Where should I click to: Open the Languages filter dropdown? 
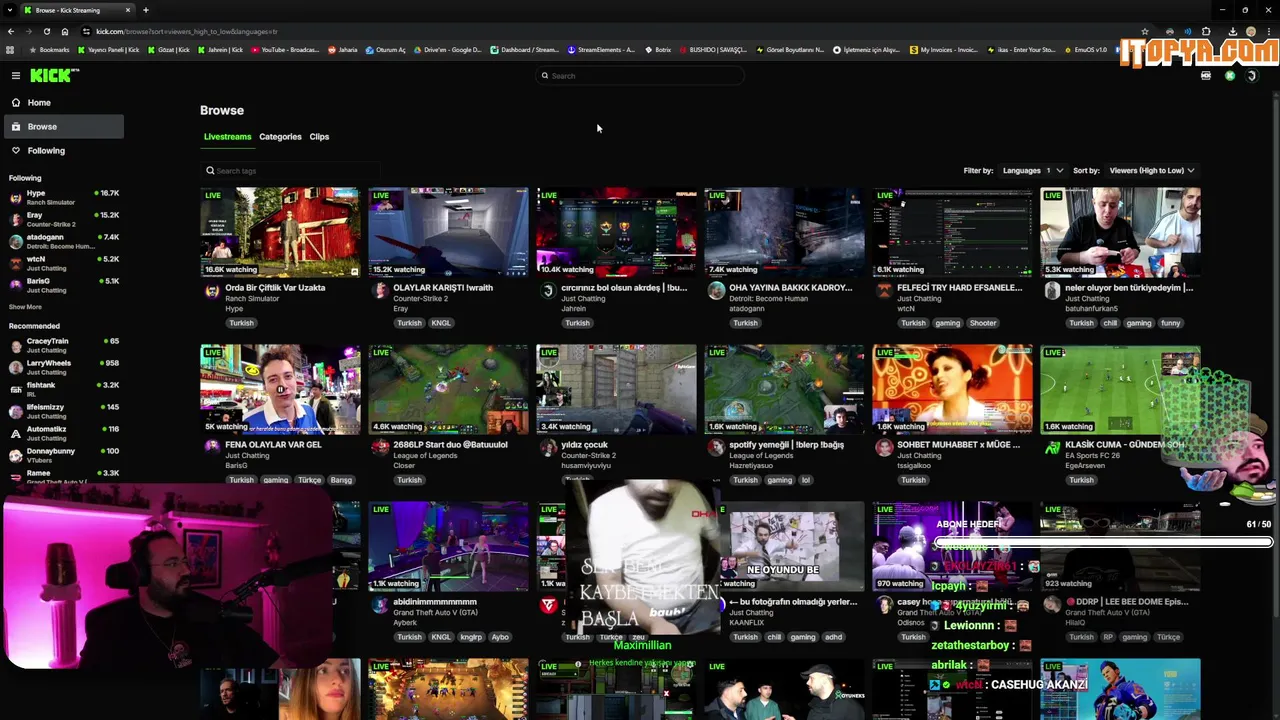coord(1032,170)
